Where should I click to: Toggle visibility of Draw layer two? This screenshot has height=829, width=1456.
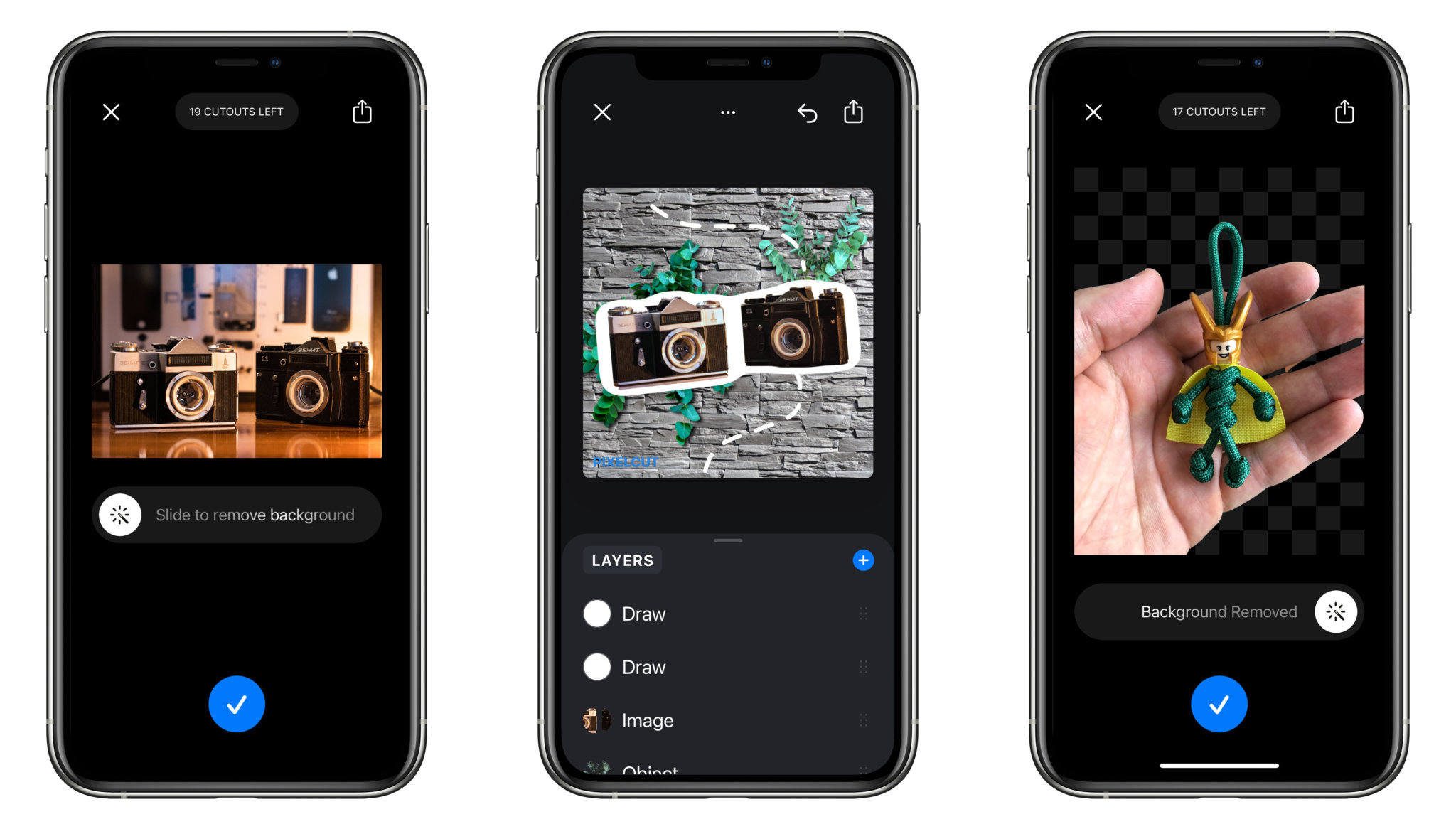point(597,667)
